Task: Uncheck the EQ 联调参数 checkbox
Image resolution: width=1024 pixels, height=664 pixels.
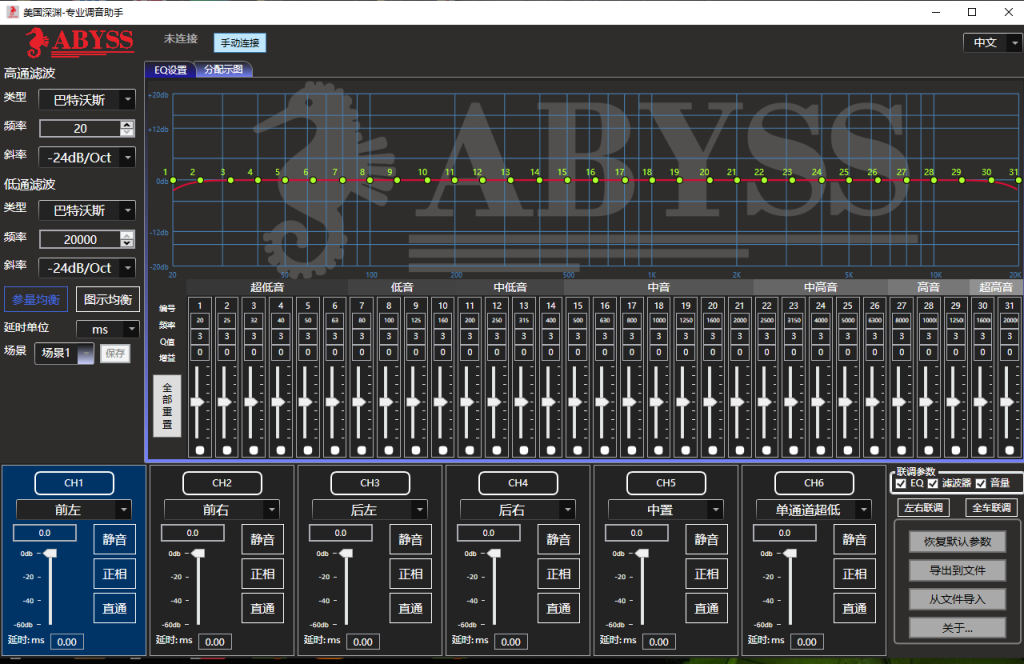Action: pos(901,483)
